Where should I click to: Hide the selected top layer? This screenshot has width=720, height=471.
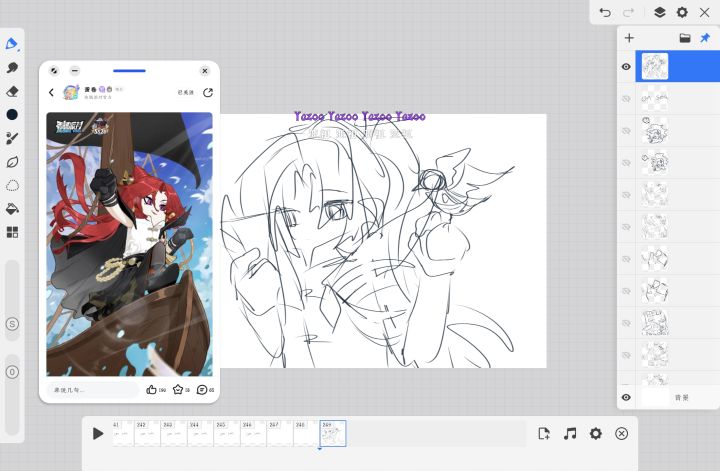coord(626,67)
